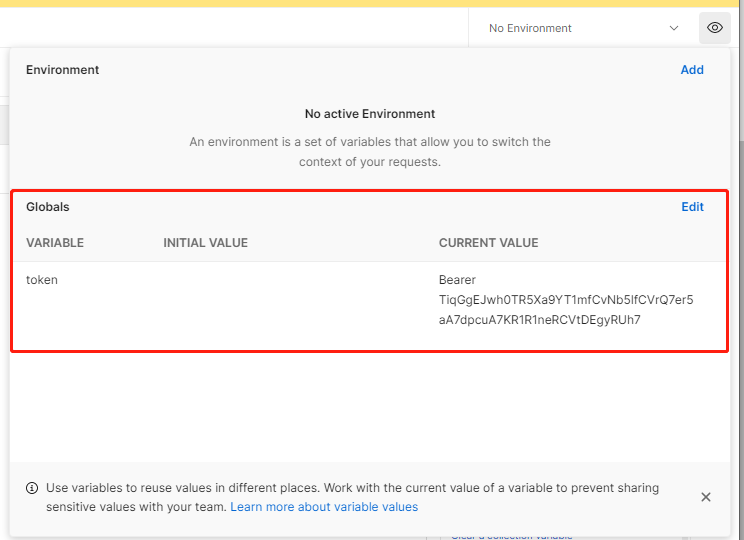Expand the No Environment dropdown chevron

click(x=674, y=28)
